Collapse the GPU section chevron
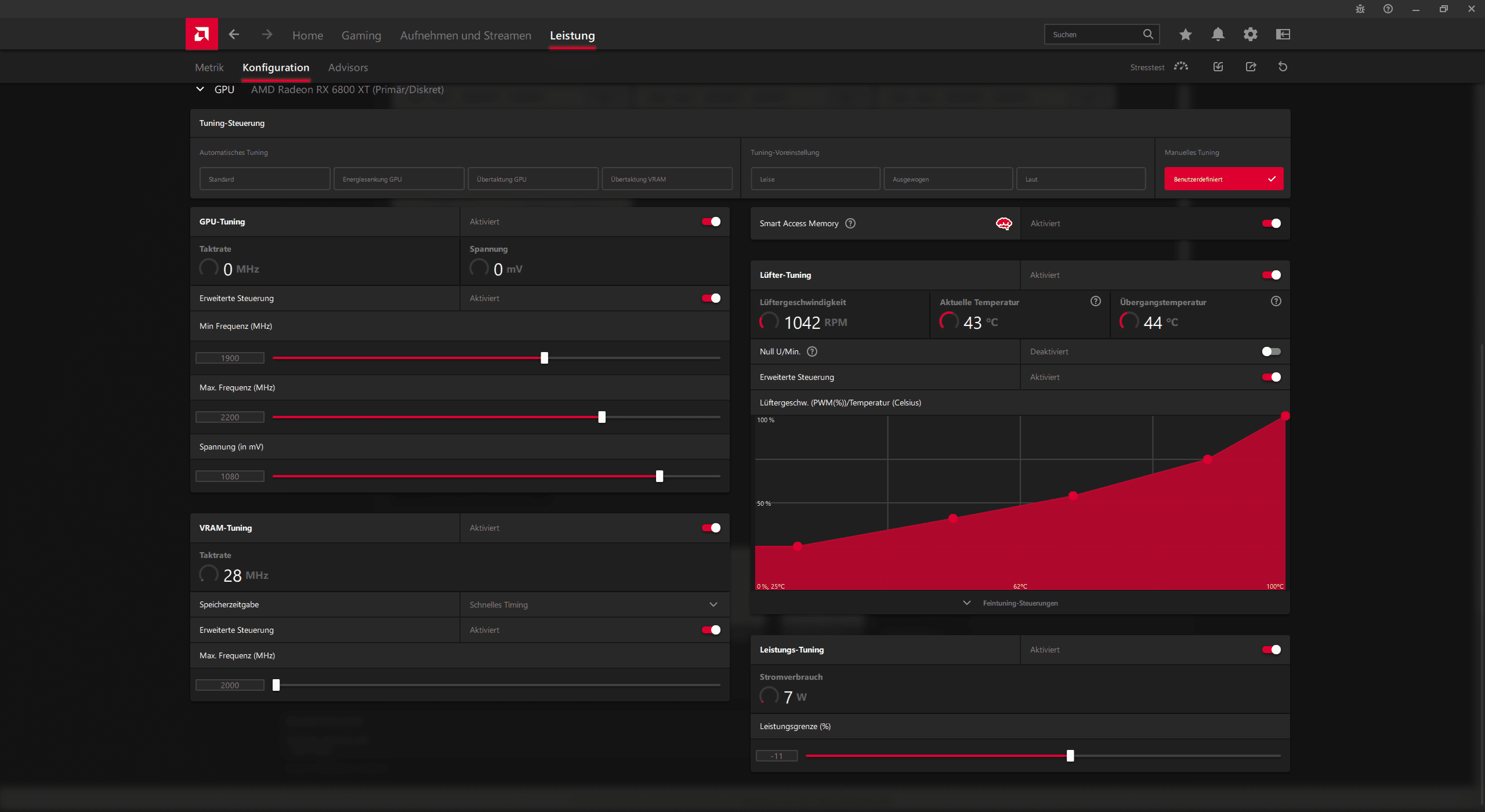 200,89
